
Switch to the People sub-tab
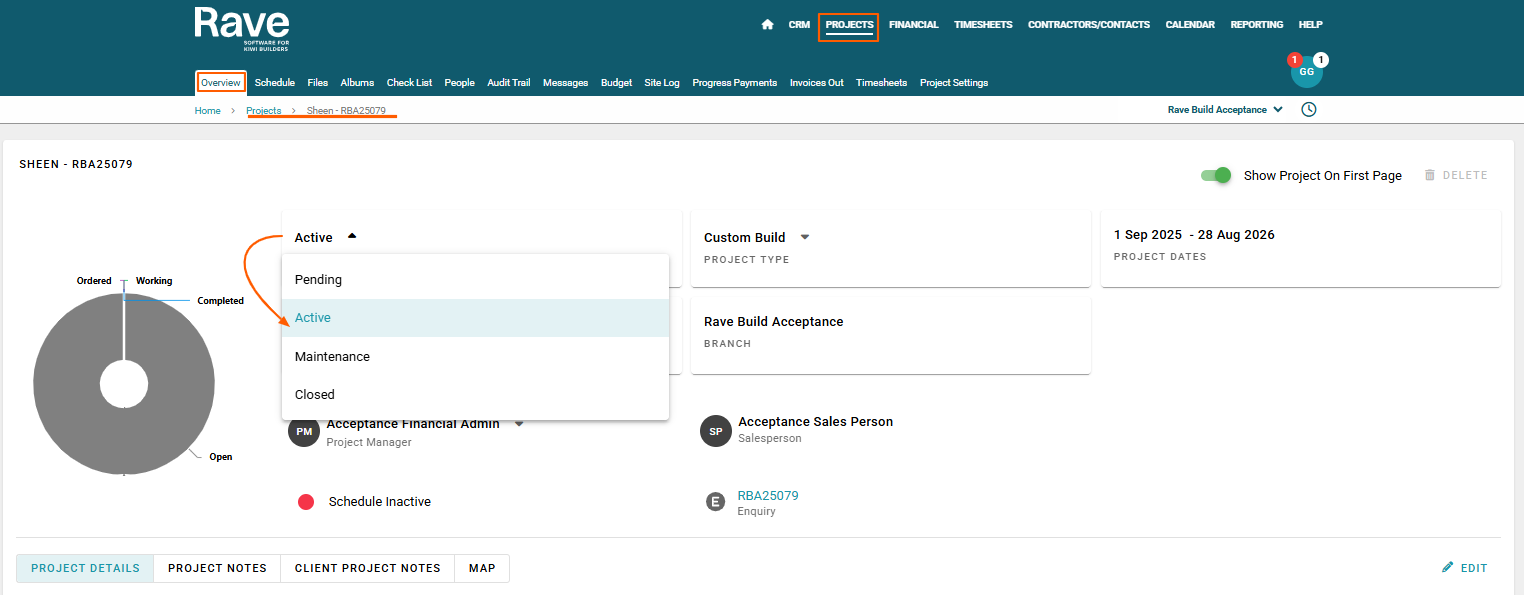(x=459, y=83)
